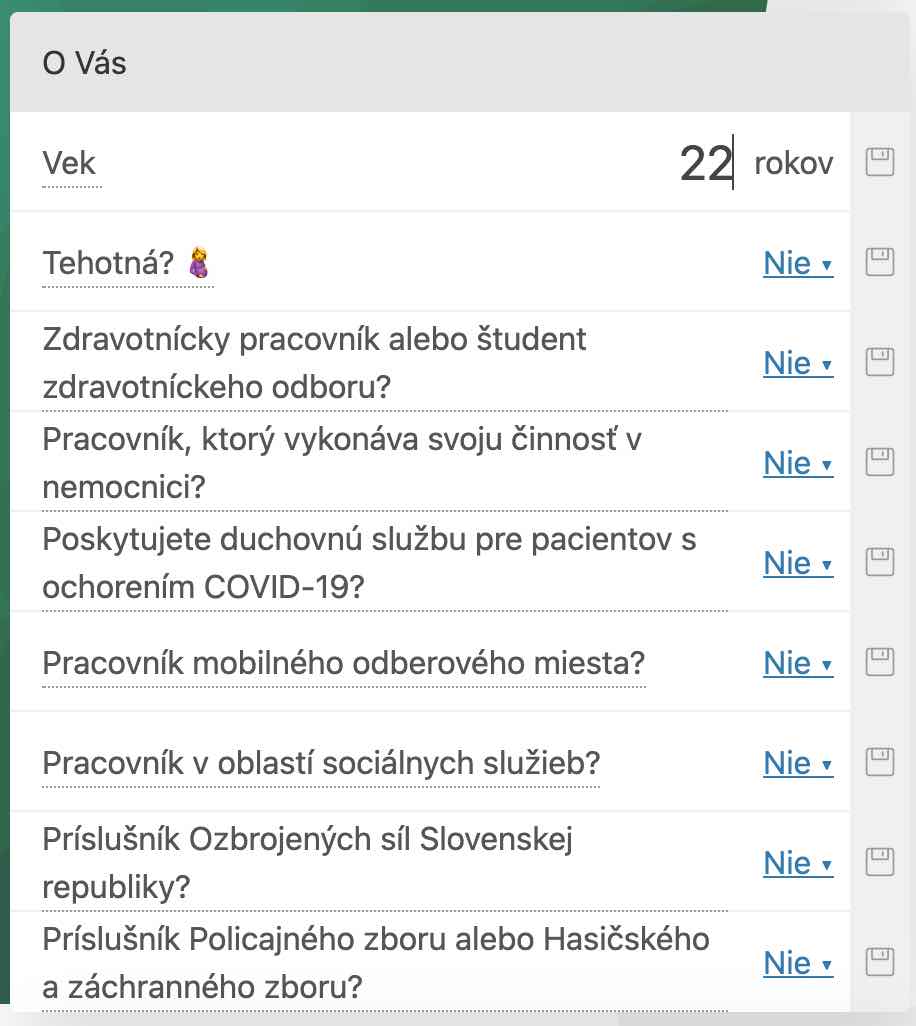This screenshot has height=1026, width=916.
Task: Click save icon for Policajného zboru row
Action: click(879, 962)
